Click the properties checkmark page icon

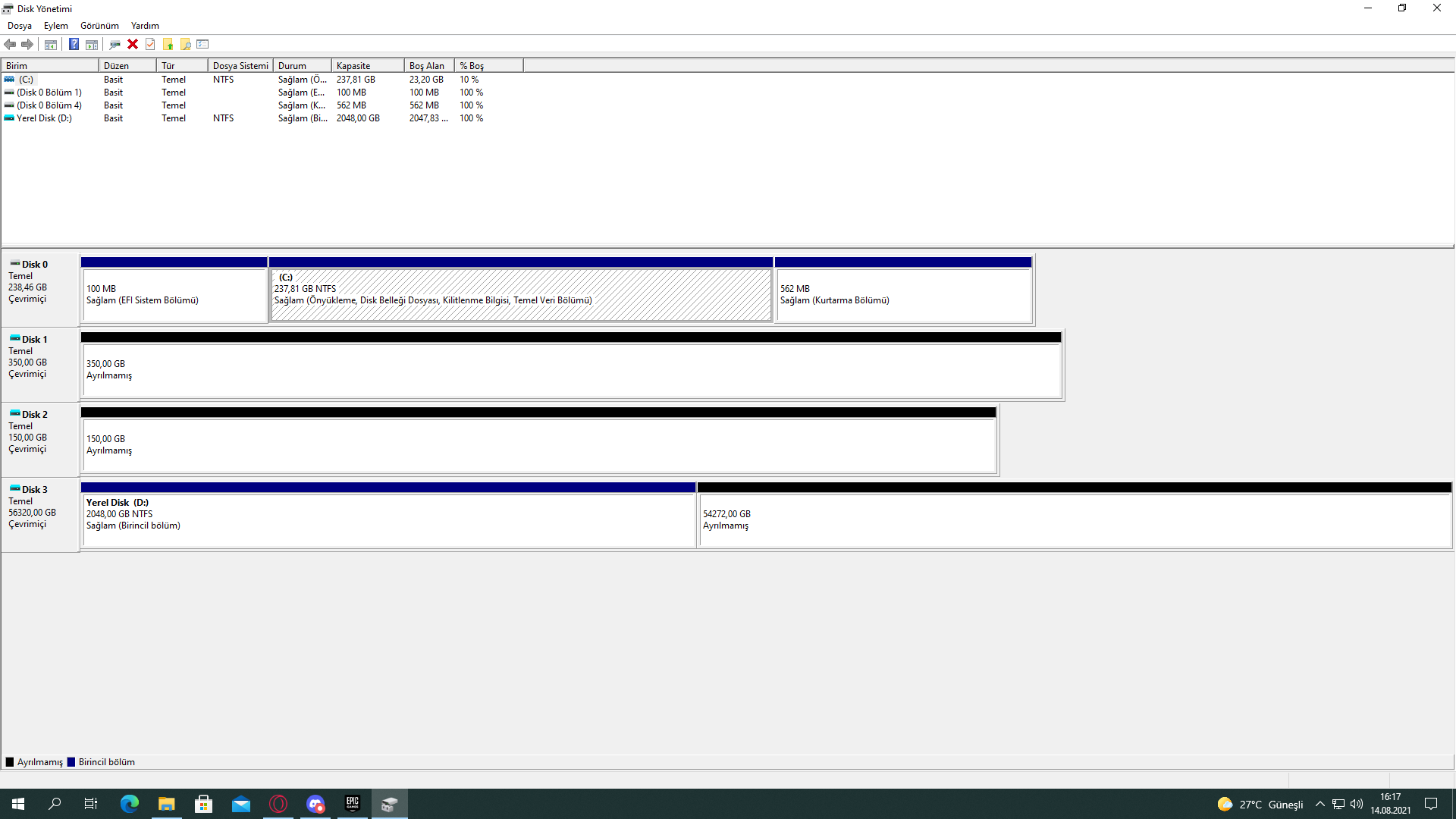[x=150, y=44]
